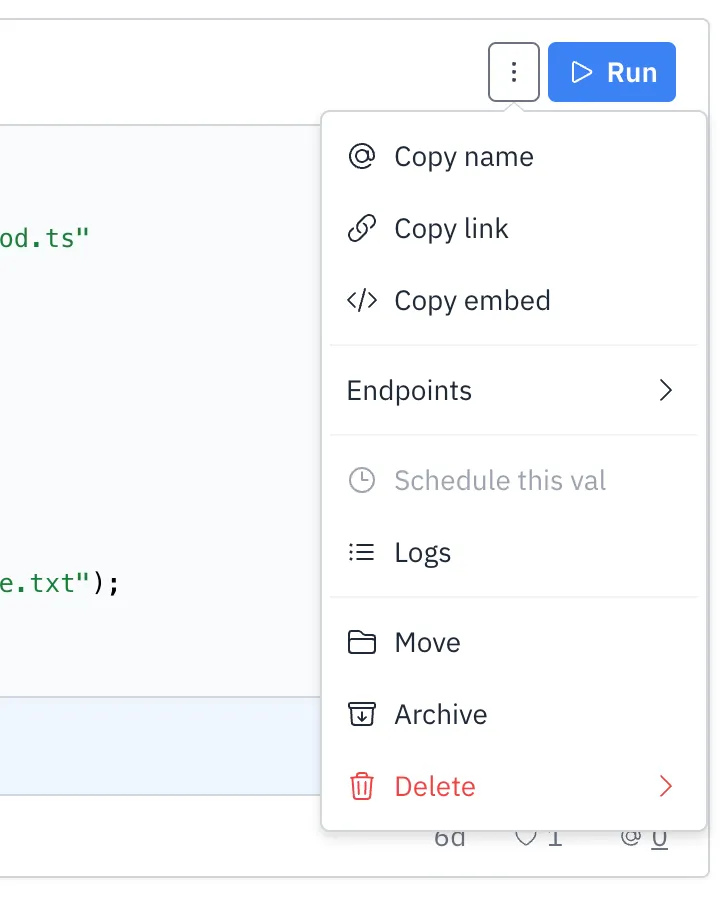Choose the Schedule this val entry
The height and width of the screenshot is (898, 728).
coord(500,481)
